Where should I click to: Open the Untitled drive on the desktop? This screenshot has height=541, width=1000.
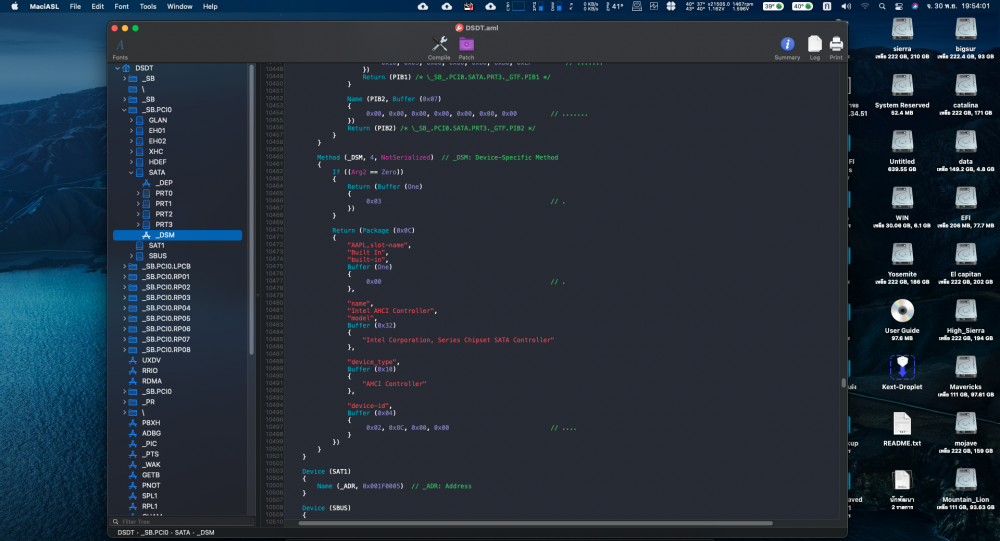tap(902, 151)
